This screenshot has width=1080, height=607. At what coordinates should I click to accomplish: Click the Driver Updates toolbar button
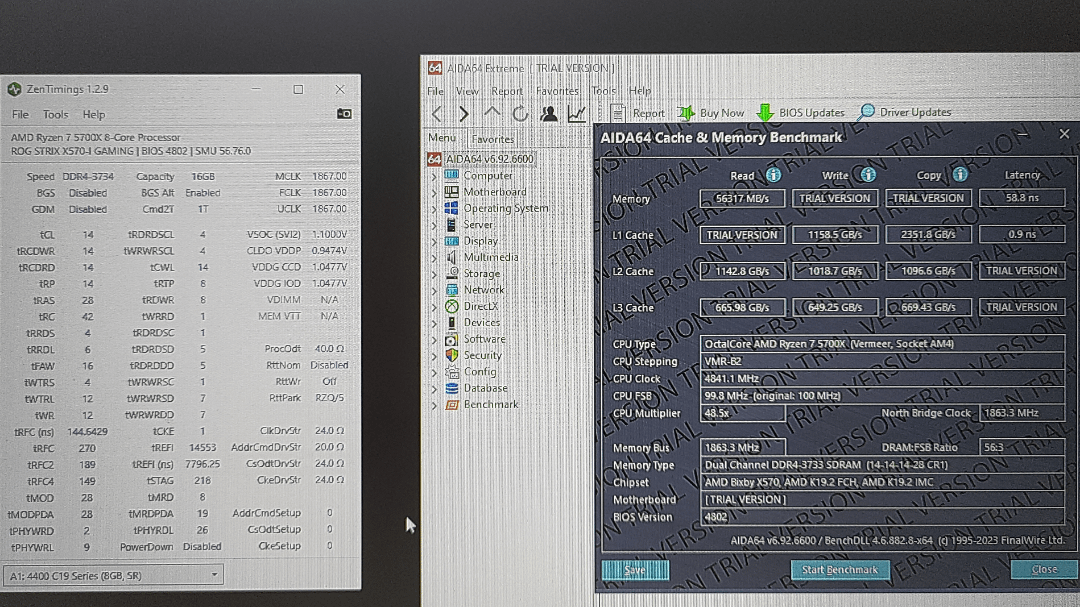pyautogui.click(x=904, y=112)
